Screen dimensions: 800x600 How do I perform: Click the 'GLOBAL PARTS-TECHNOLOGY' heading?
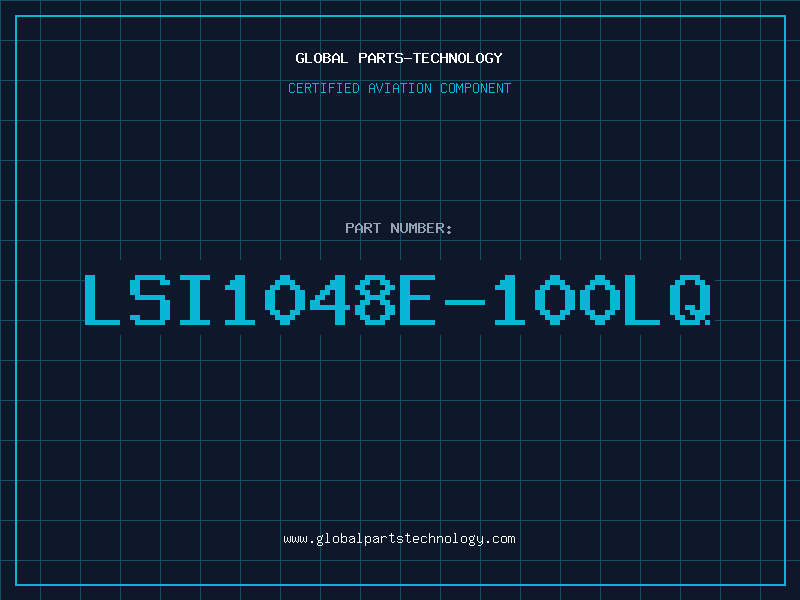coord(399,58)
